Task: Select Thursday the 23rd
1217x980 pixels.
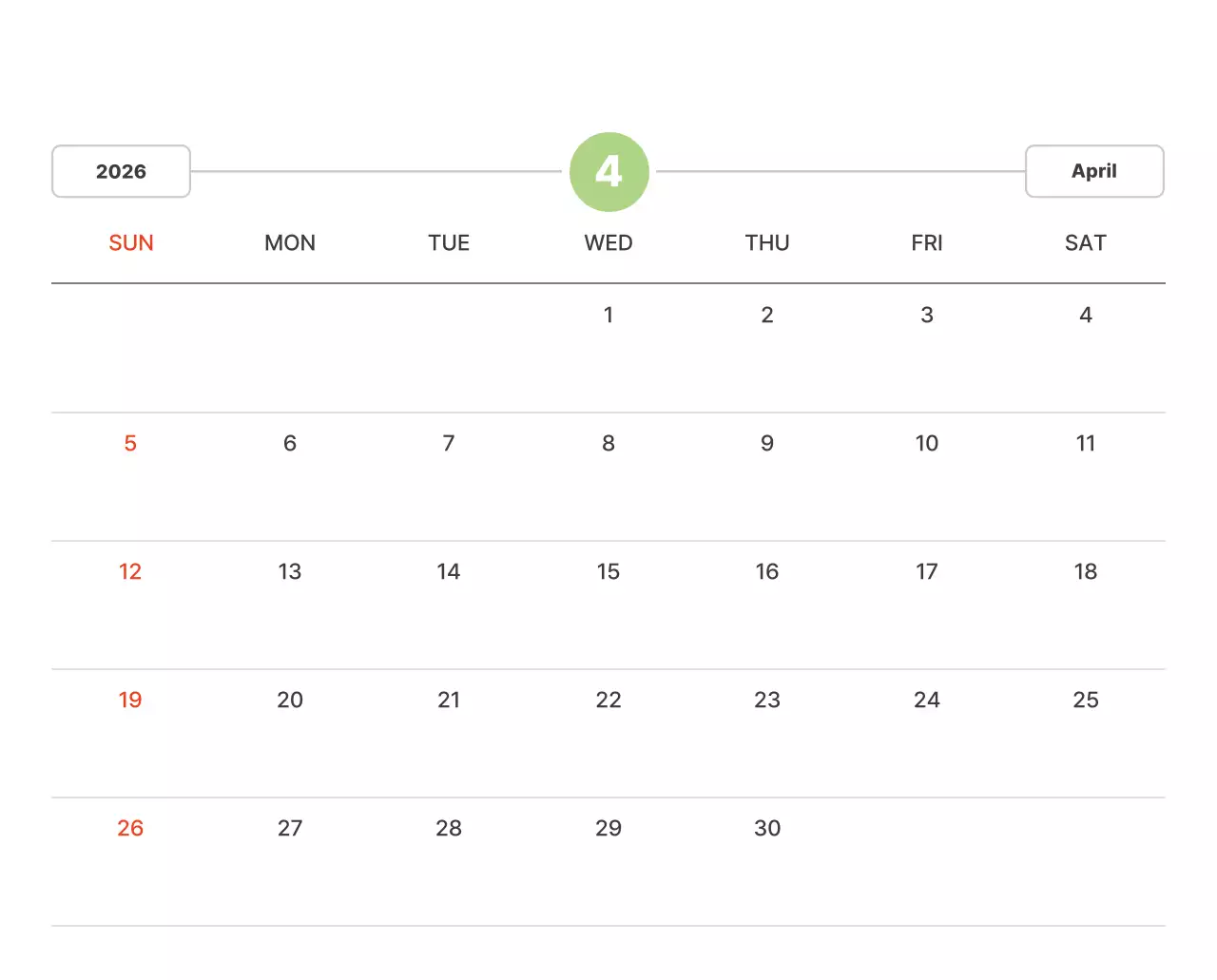Action: point(767,701)
